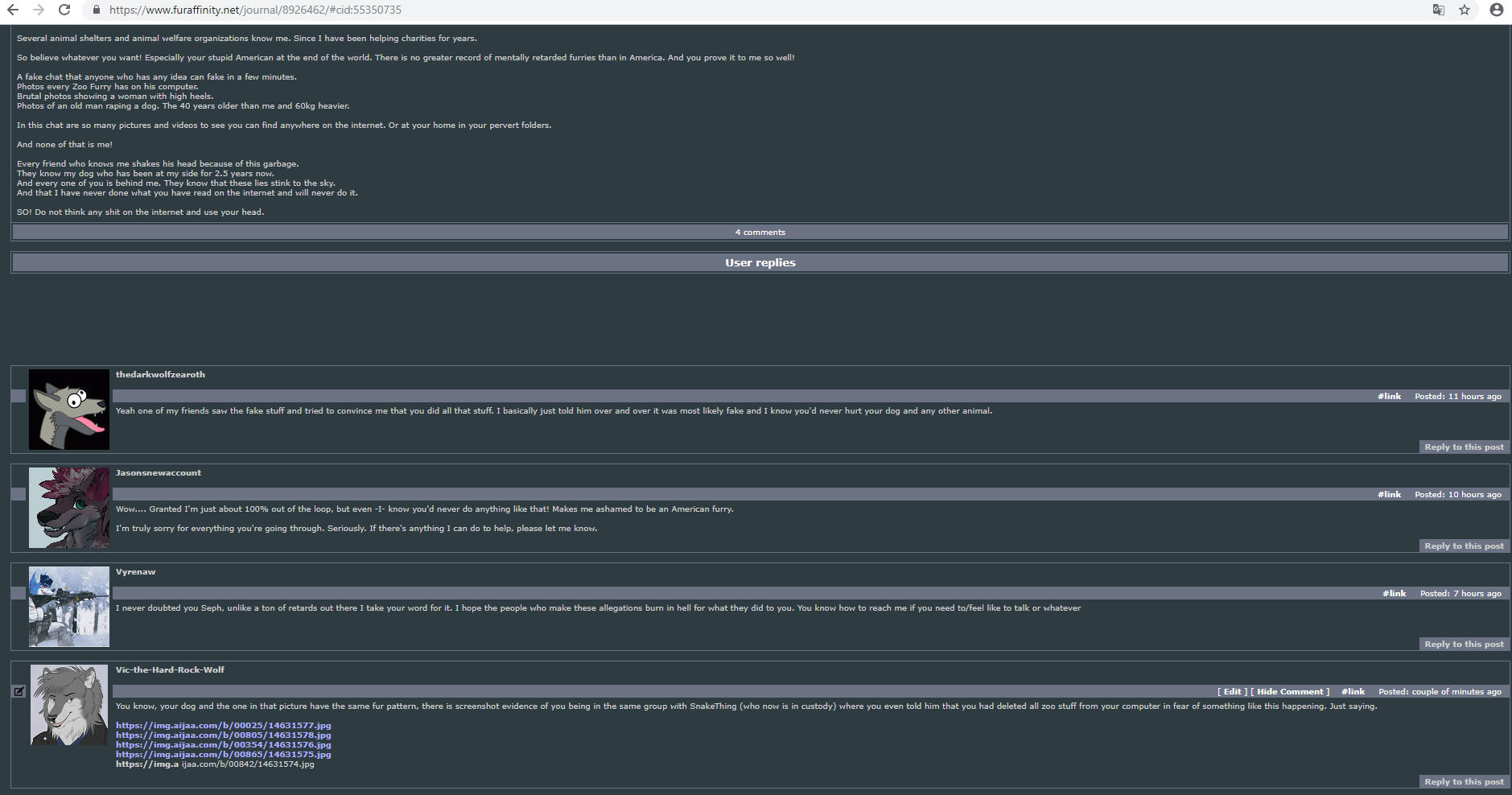This screenshot has width=1512, height=795.
Task: Click #link on thedarkwolfzearoth's comment
Action: [x=1389, y=396]
